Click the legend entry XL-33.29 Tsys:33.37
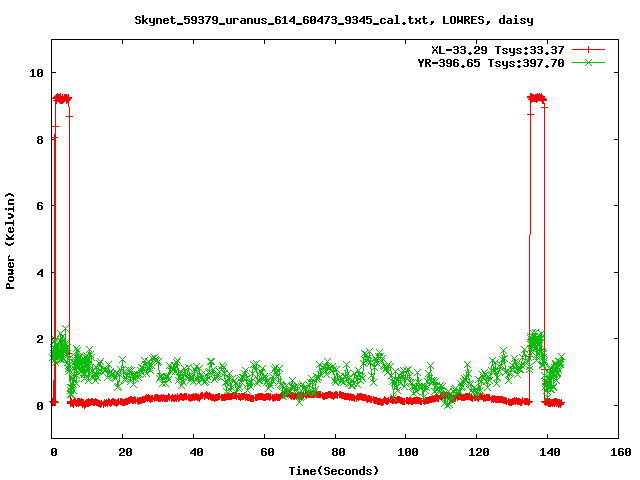Screen dimensions: 640x480 click(498, 50)
